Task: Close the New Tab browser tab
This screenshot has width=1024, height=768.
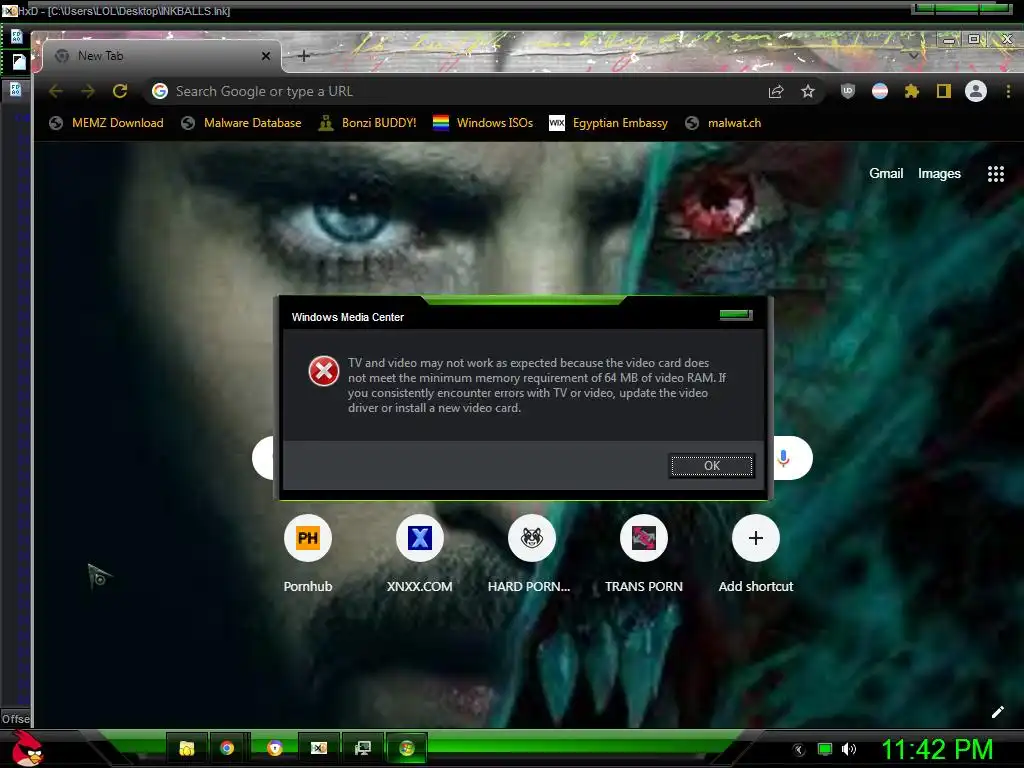Action: [x=266, y=56]
